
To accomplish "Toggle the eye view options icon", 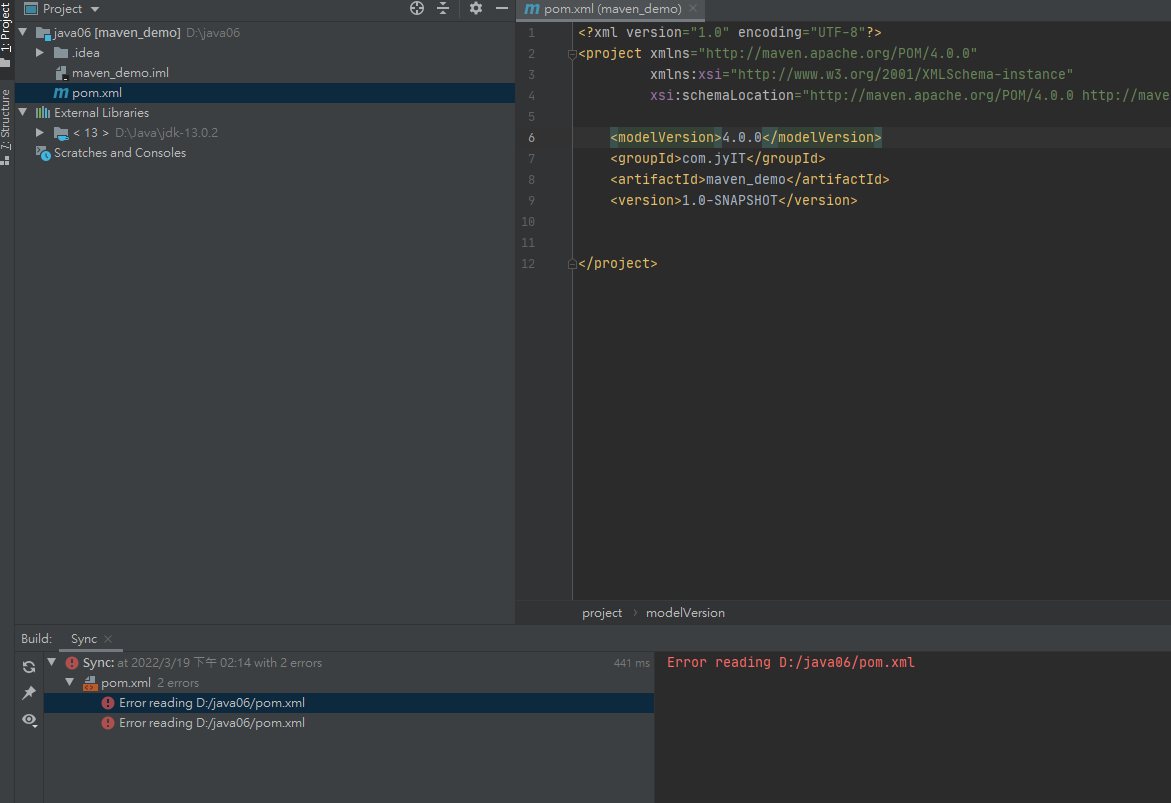I will pos(29,720).
